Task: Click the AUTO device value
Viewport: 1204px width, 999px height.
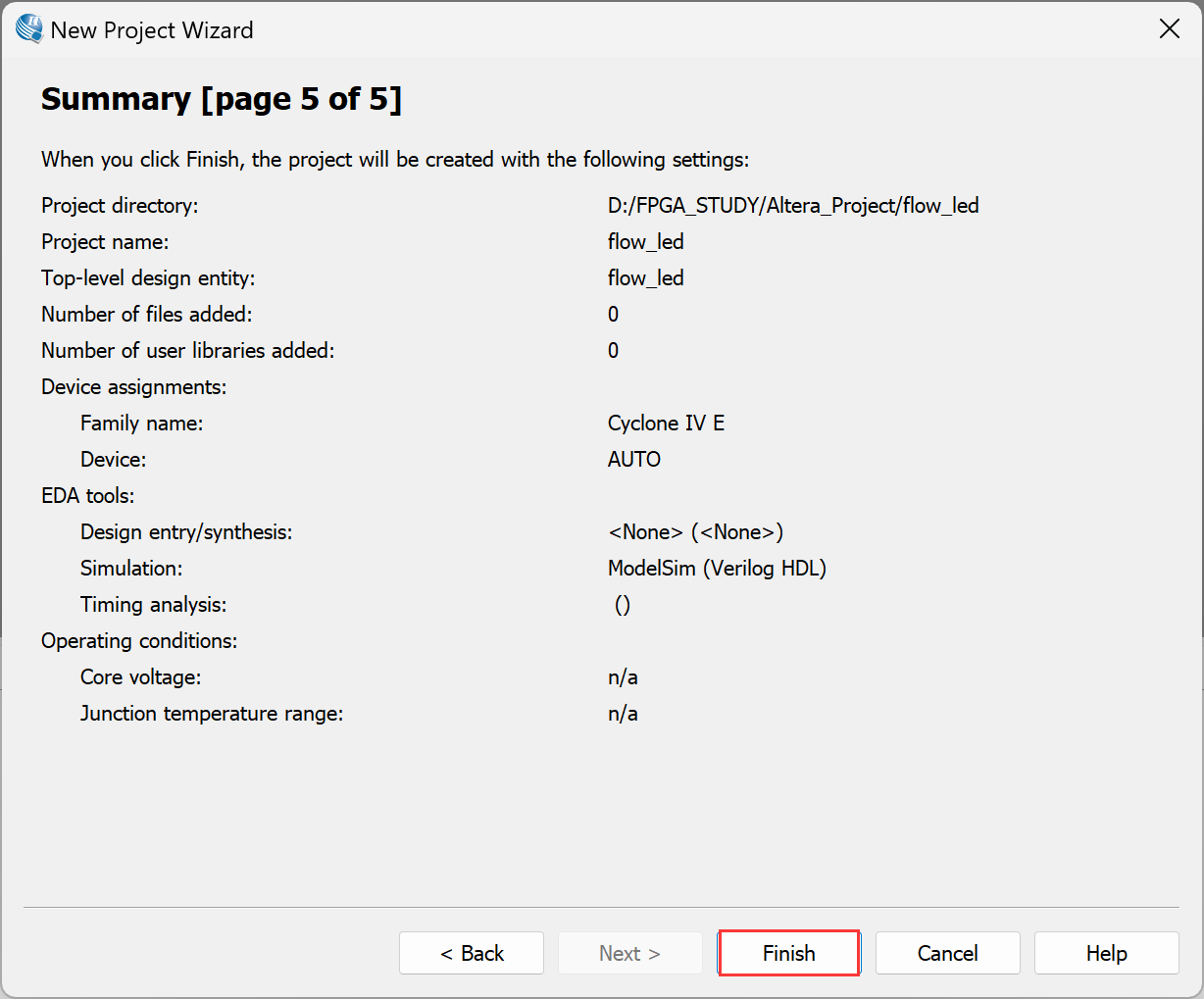Action: coord(633,460)
